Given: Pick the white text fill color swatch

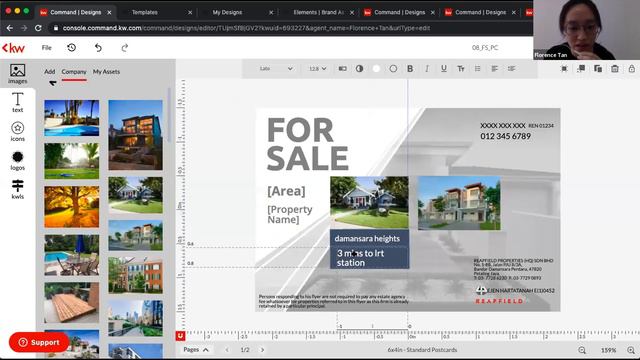Looking at the screenshot, I should tap(376, 69).
